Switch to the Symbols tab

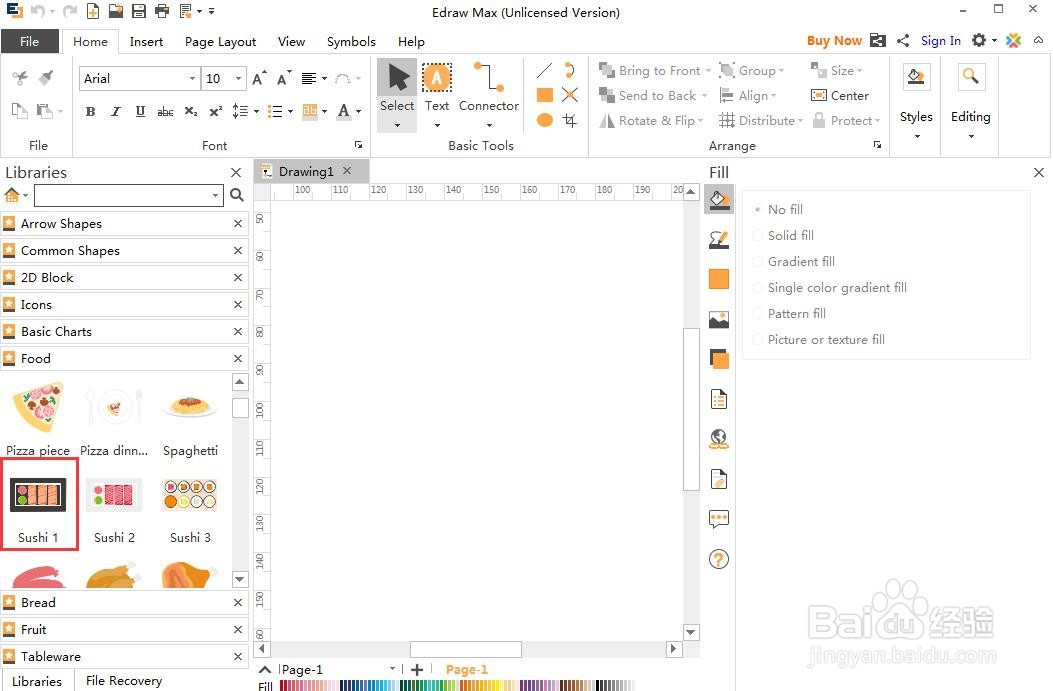pos(351,42)
